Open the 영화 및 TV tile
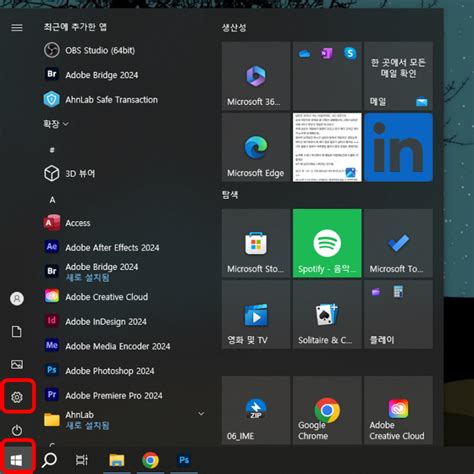The height and width of the screenshot is (474, 474). [x=256, y=315]
